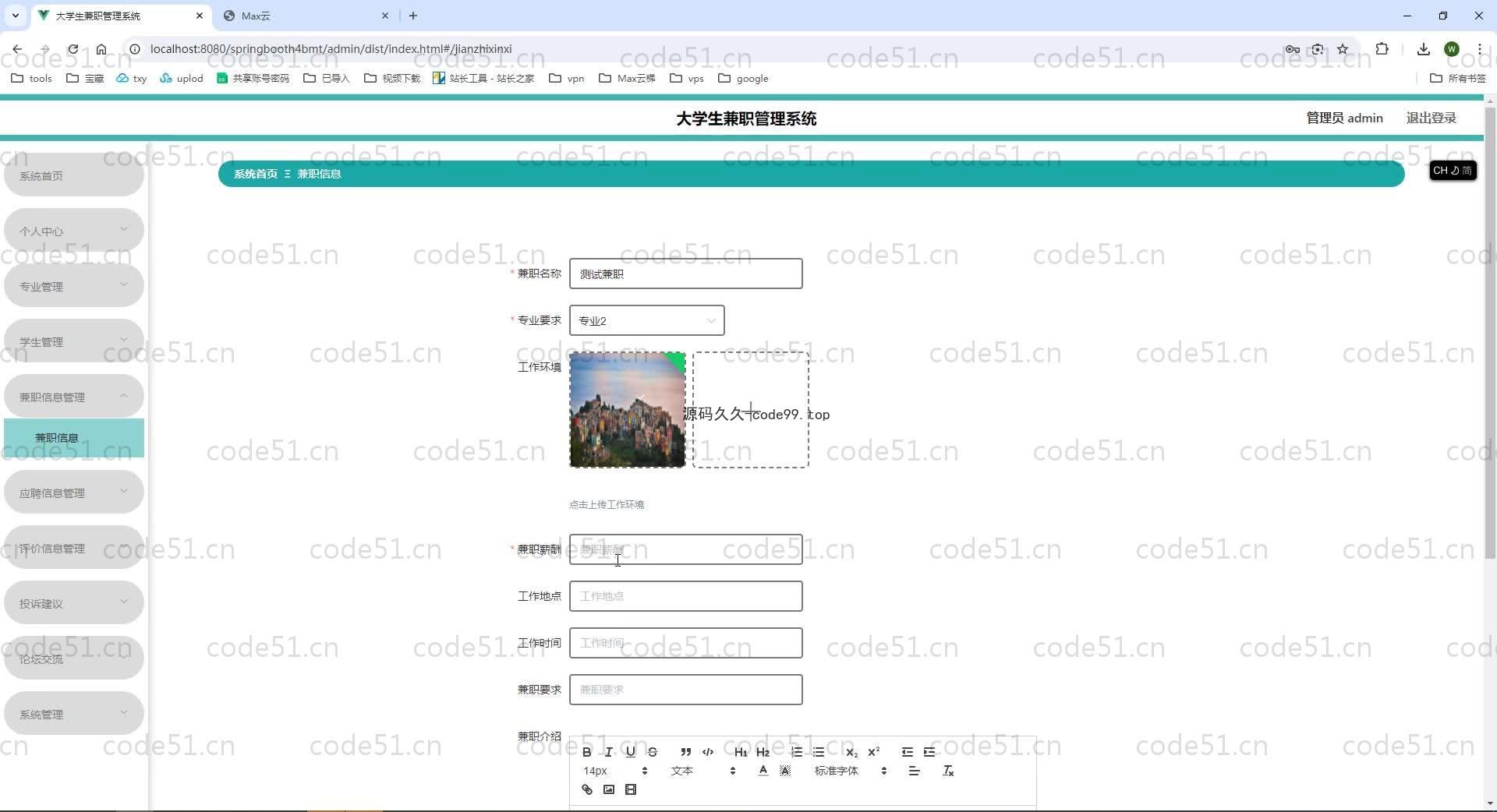Click the 工作地点 input field
This screenshot has width=1497, height=812.
[685, 596]
